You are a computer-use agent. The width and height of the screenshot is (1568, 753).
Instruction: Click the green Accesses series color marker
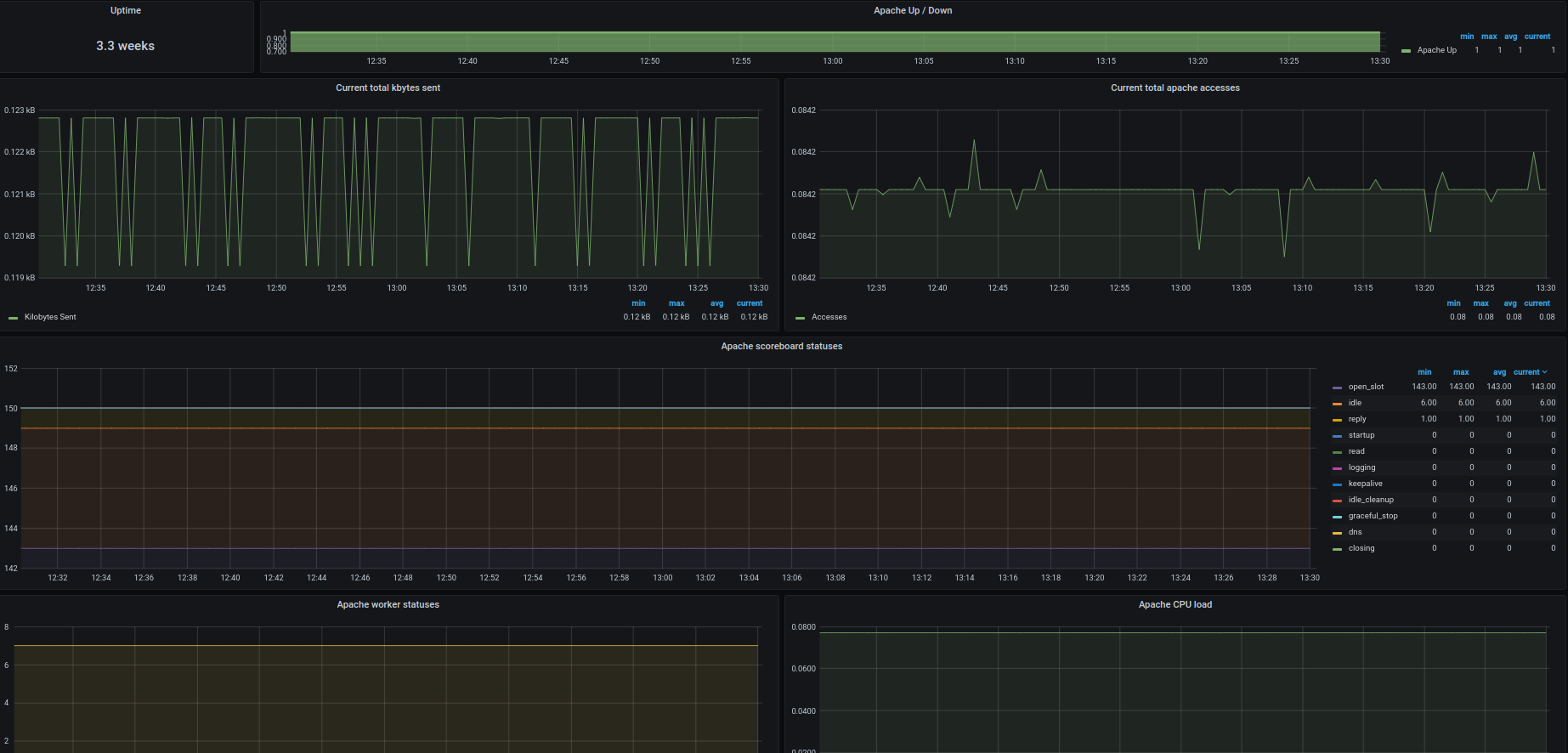(800, 318)
